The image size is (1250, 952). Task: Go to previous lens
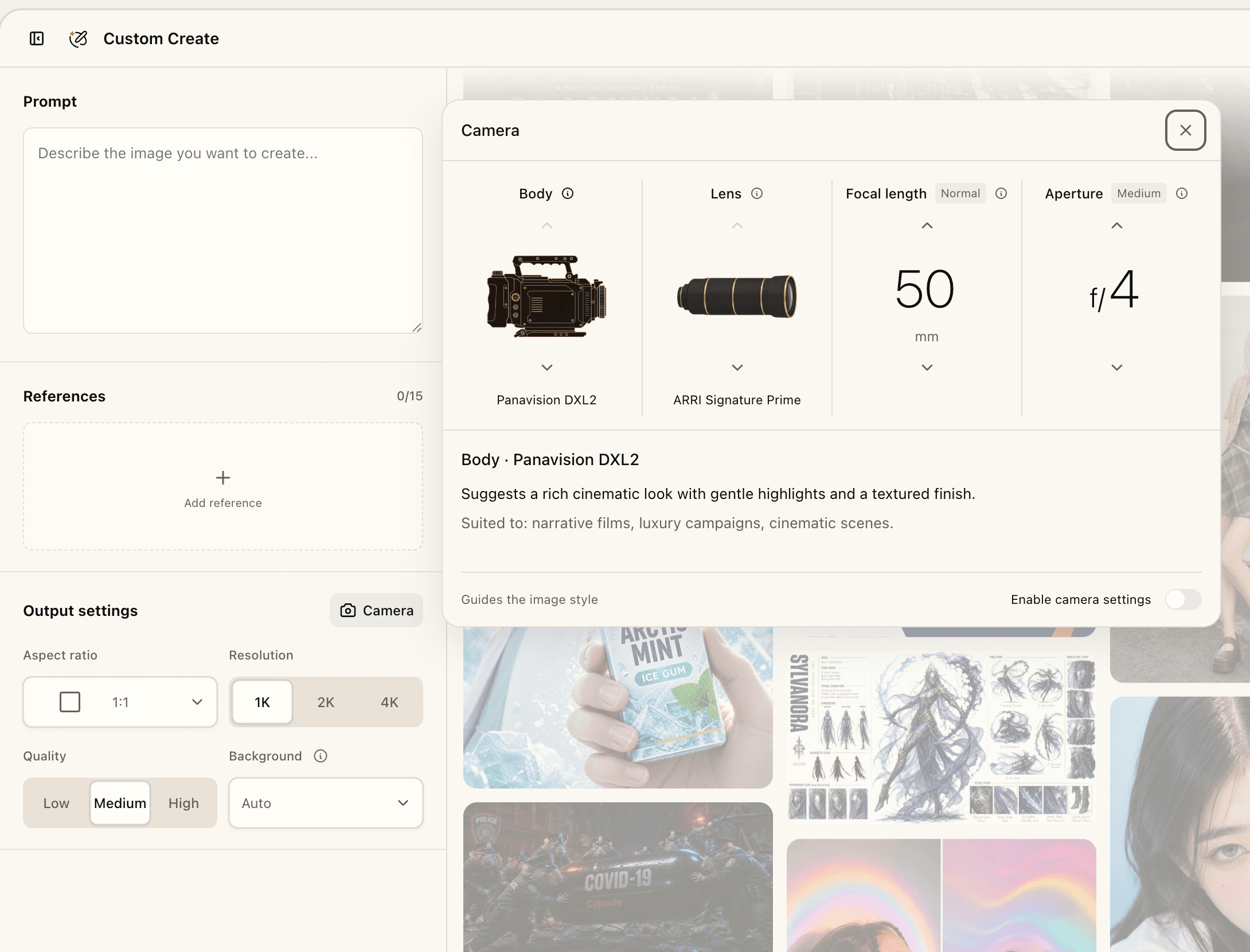coord(737,225)
